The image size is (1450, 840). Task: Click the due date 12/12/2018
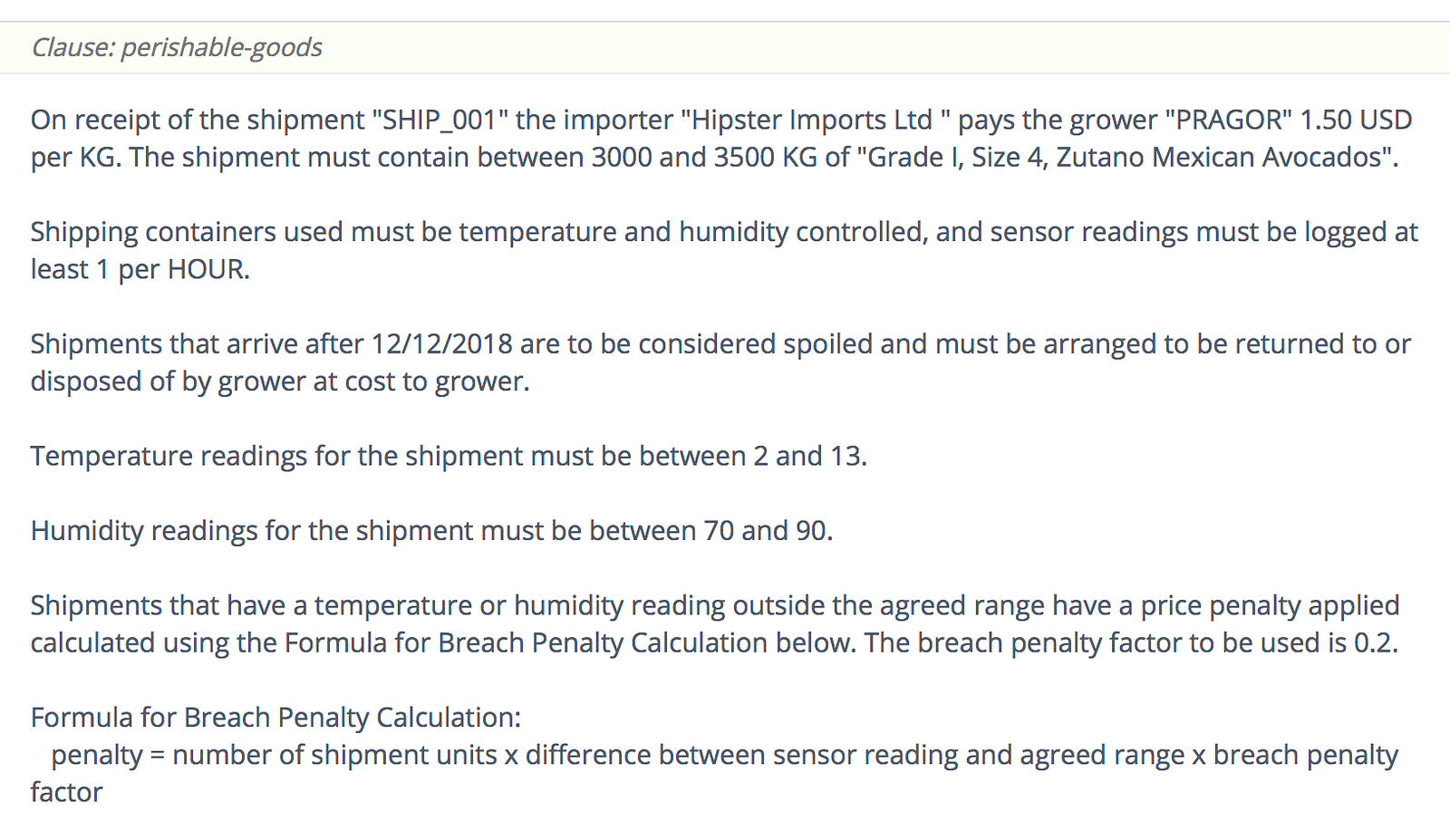[441, 344]
